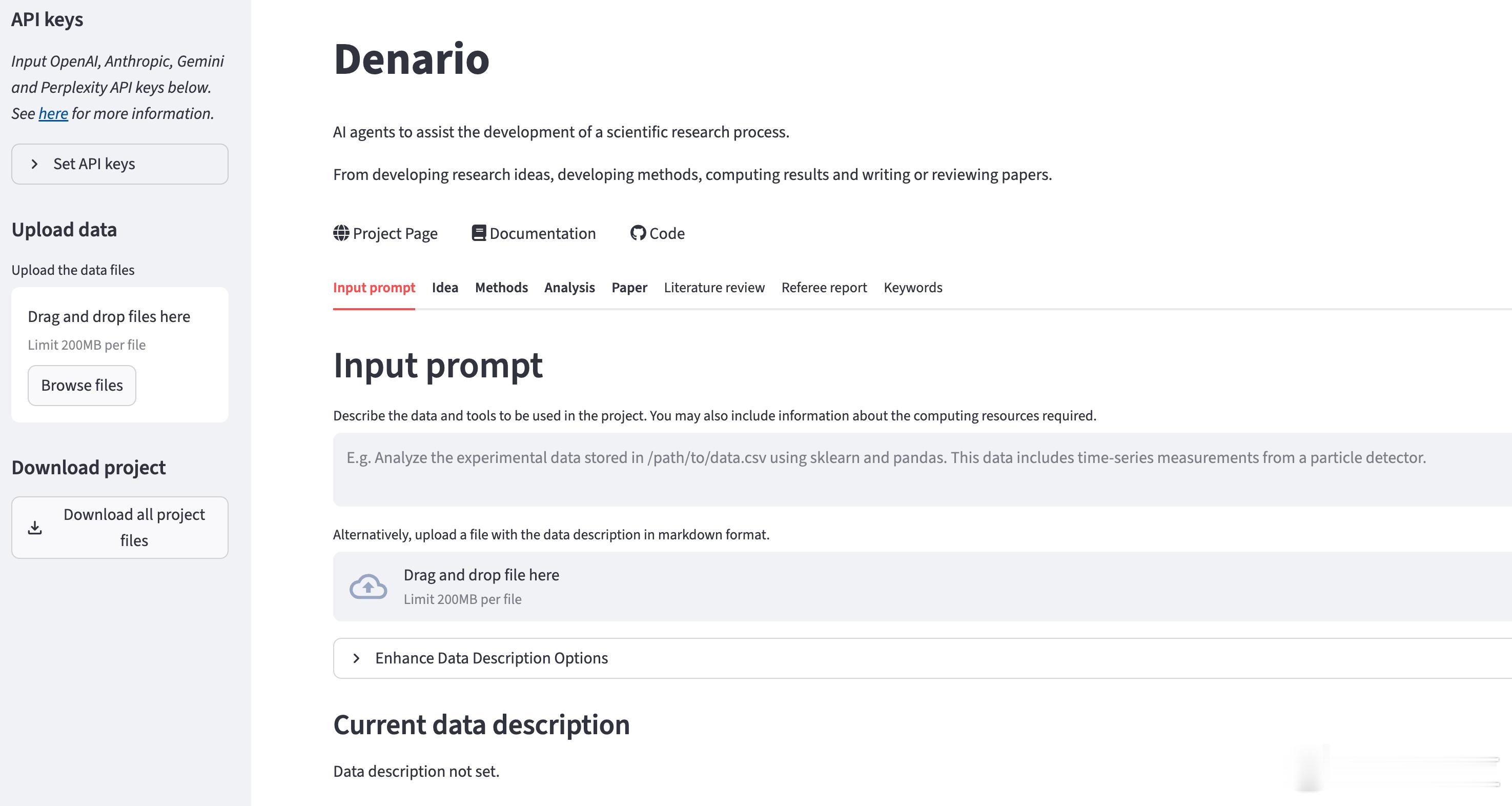Open the Literature review tab
1512x806 pixels.
[x=714, y=288]
